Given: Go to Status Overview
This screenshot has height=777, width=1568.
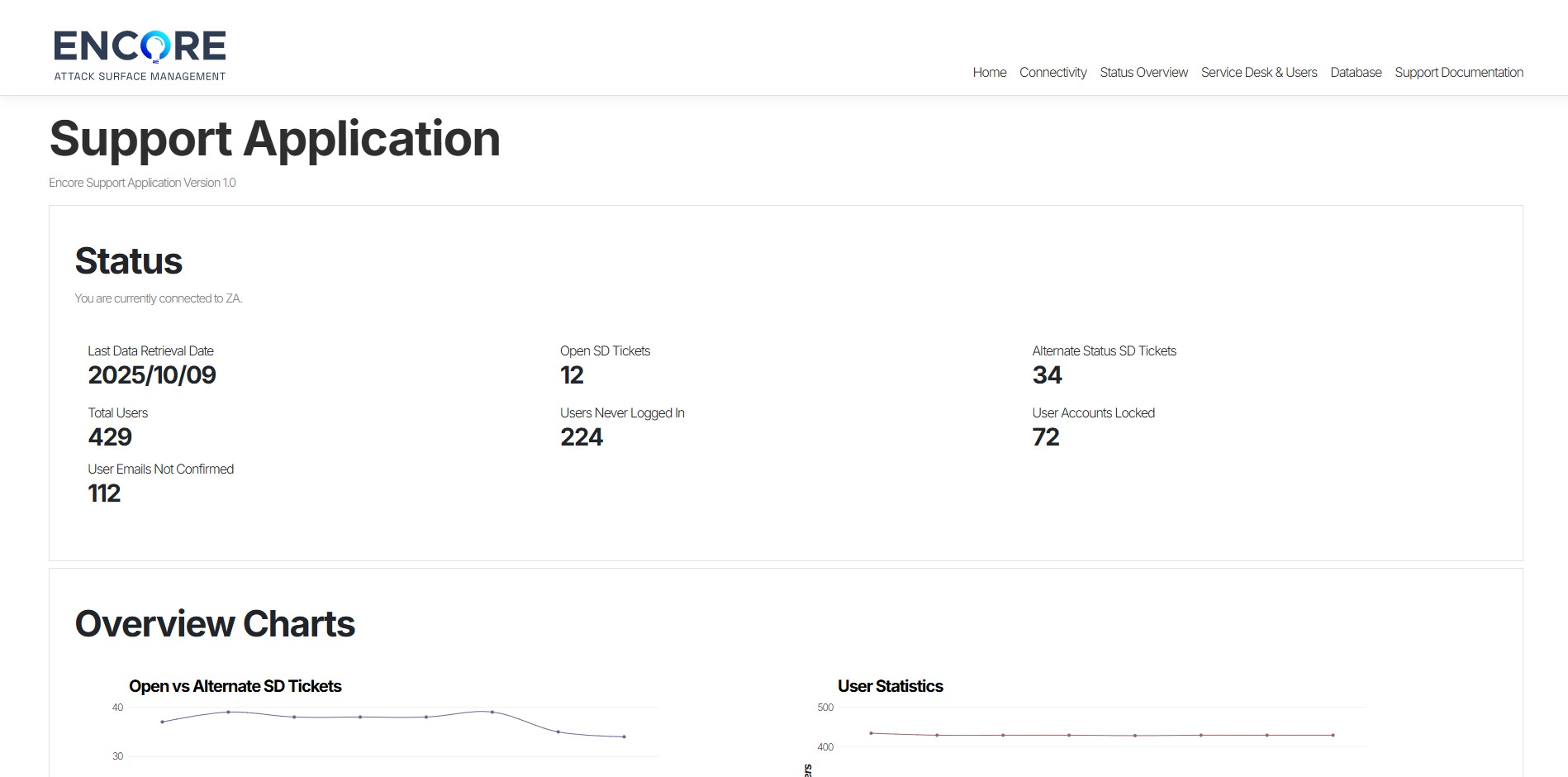Looking at the screenshot, I should point(1143,73).
